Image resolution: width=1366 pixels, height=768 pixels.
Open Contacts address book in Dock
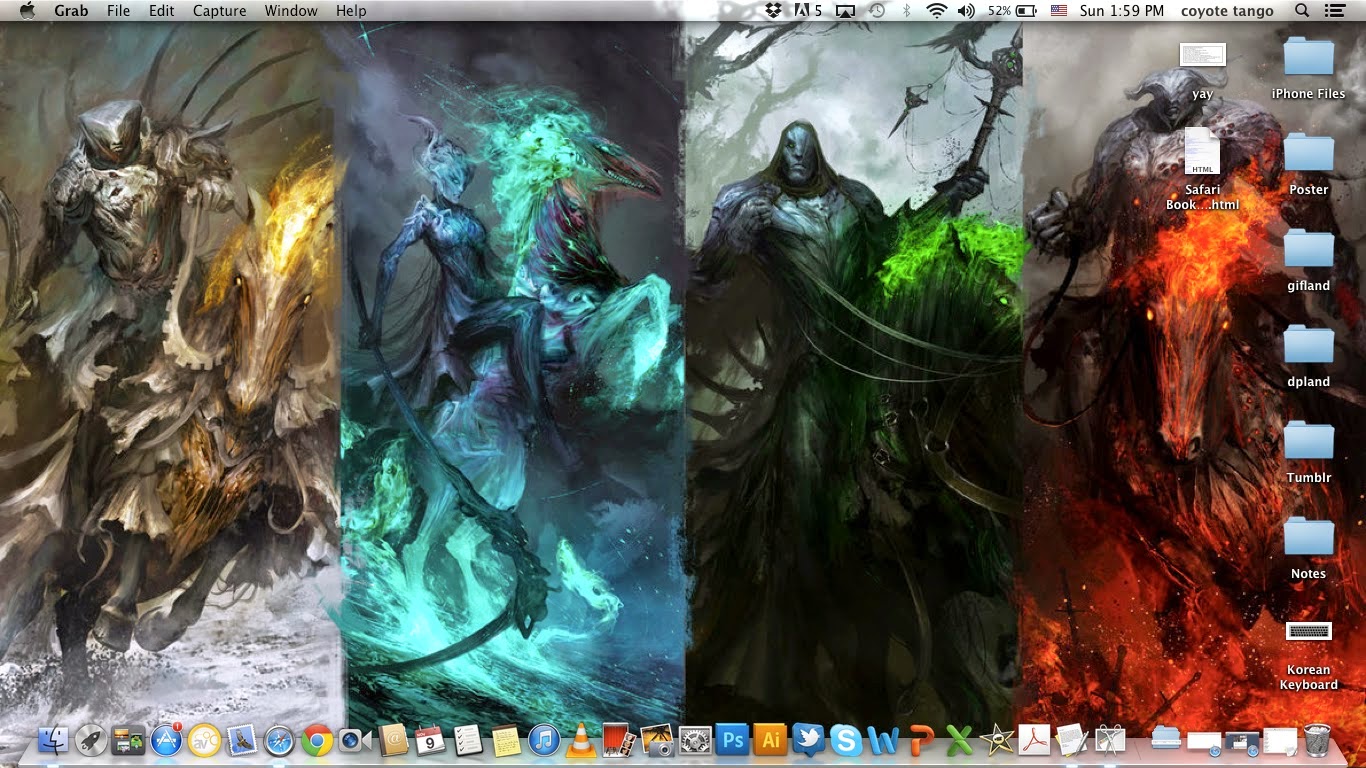coord(393,740)
